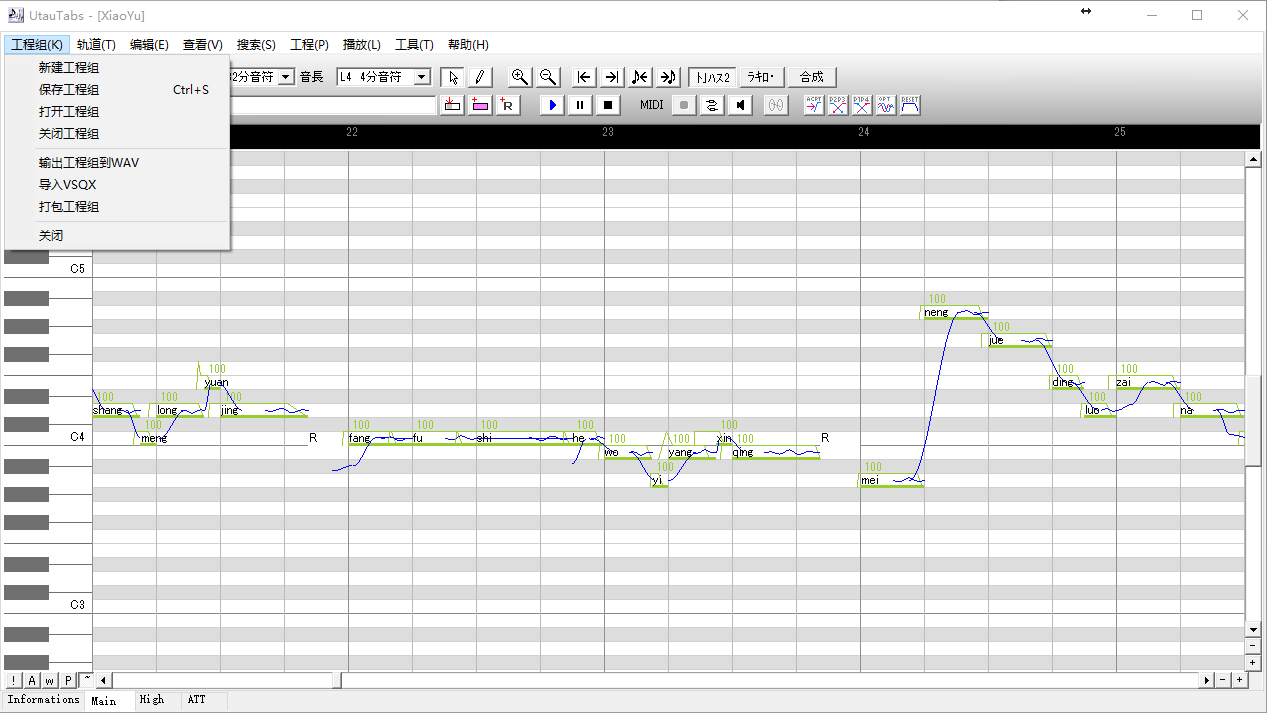The height and width of the screenshot is (713, 1267).
Task: Toggle the w display button
Action: click(49, 680)
